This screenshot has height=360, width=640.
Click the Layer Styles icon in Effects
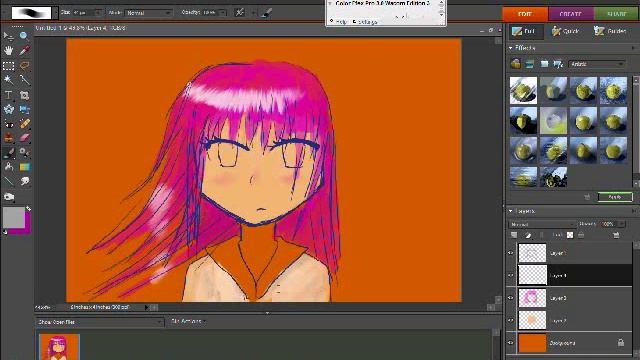click(530, 64)
